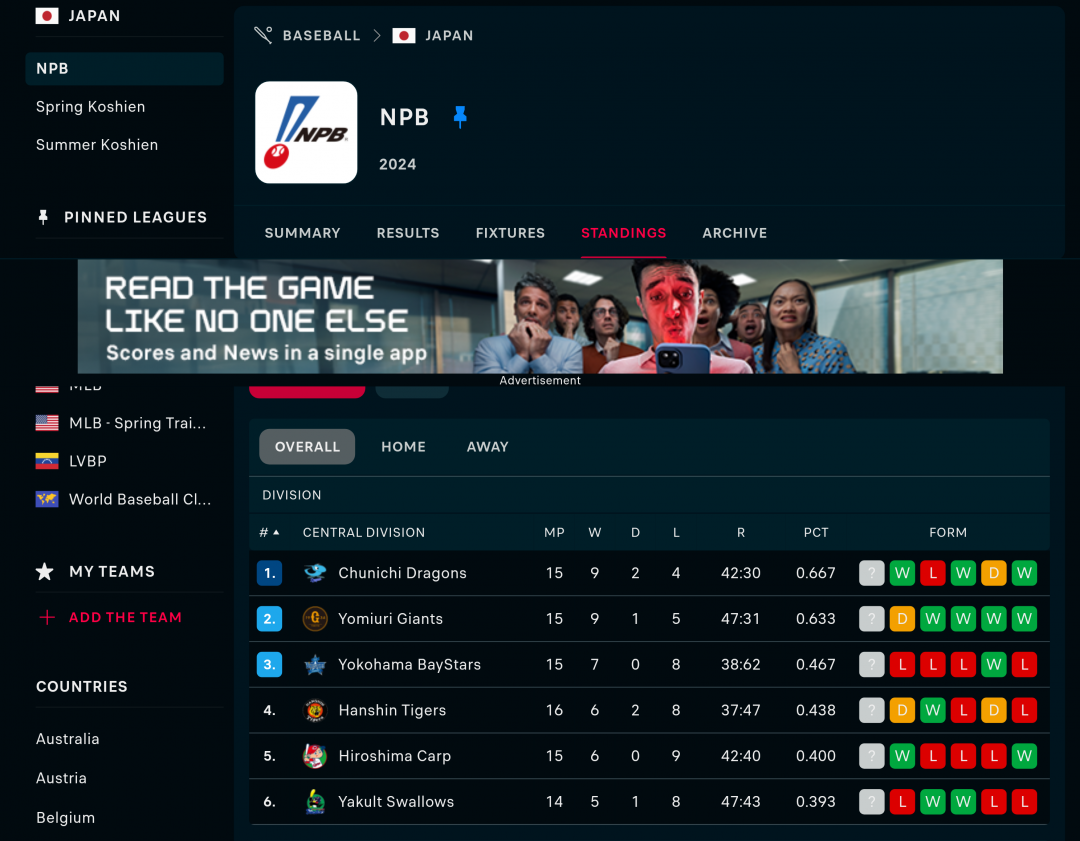Show Home standings
1080x841 pixels.
click(x=404, y=446)
